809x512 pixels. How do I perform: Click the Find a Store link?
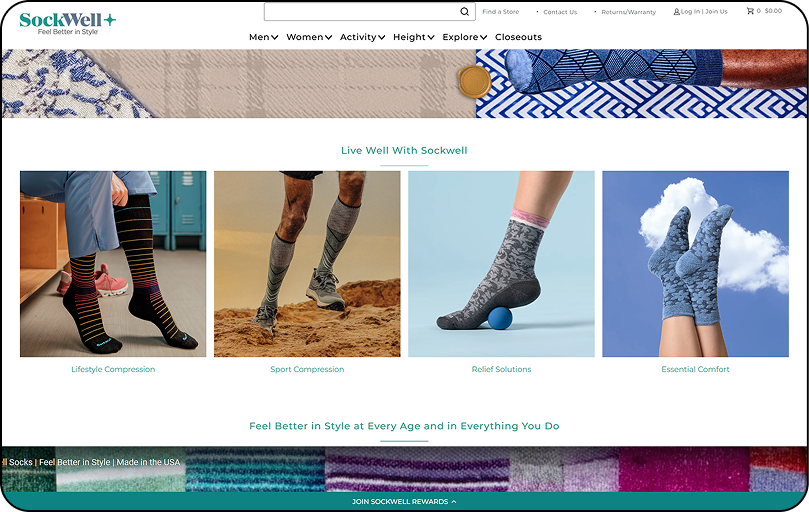[x=500, y=12]
